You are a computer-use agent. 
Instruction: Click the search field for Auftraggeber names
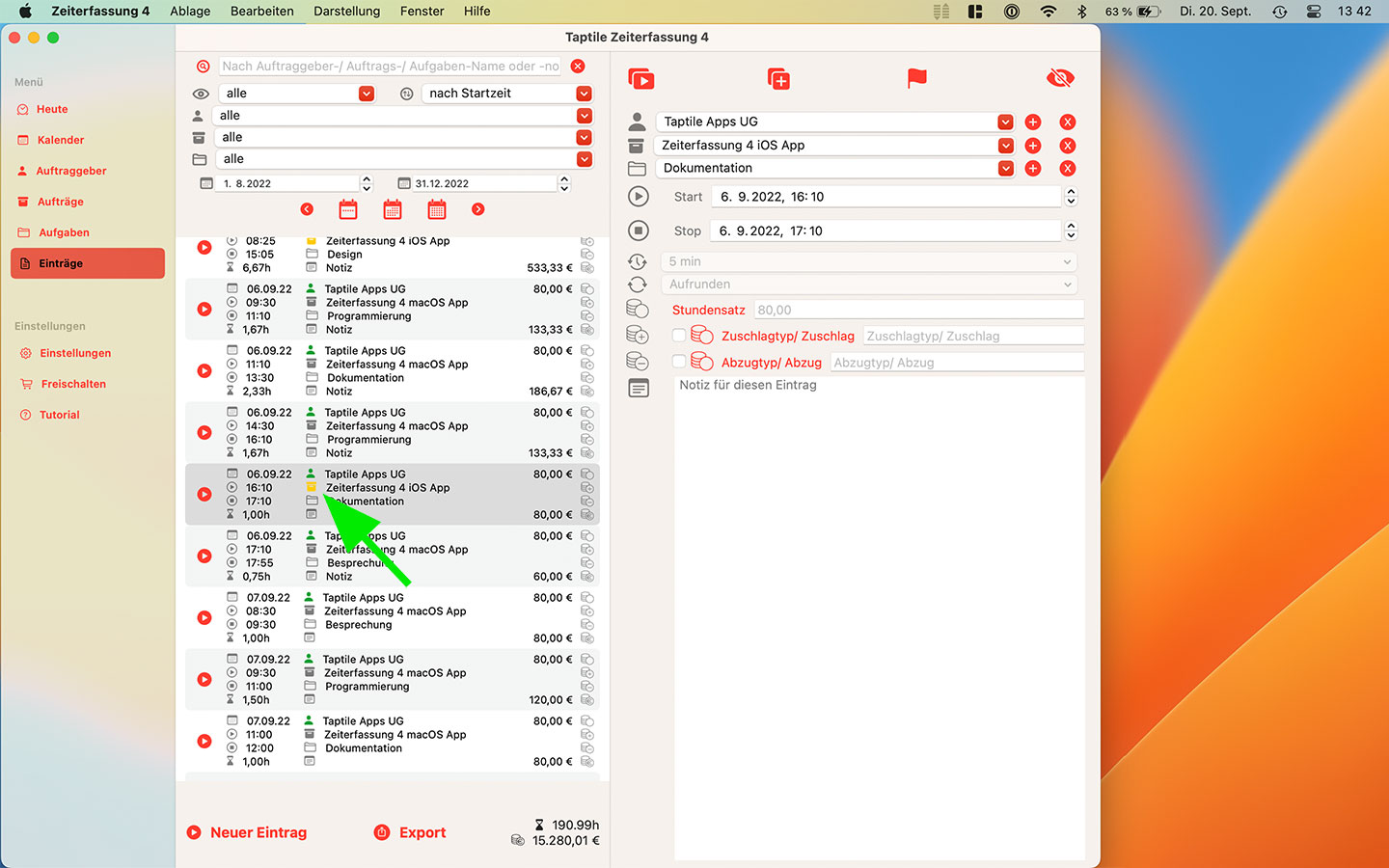tap(391, 67)
